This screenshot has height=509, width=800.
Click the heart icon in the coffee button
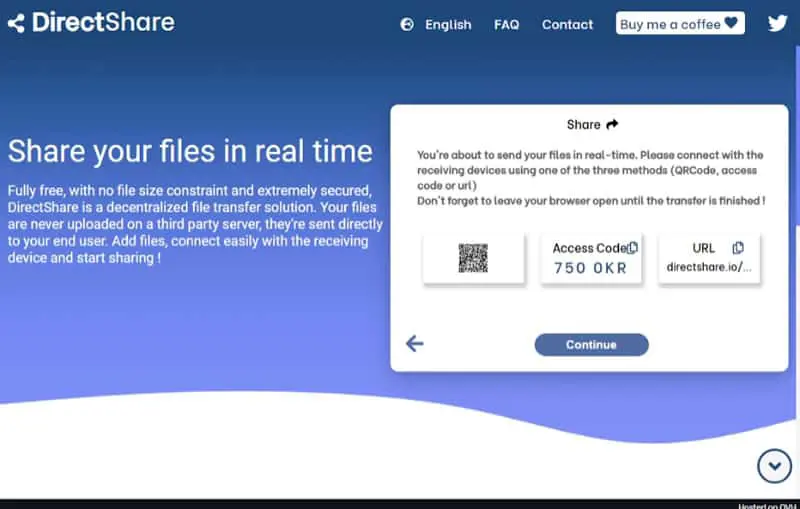(731, 23)
